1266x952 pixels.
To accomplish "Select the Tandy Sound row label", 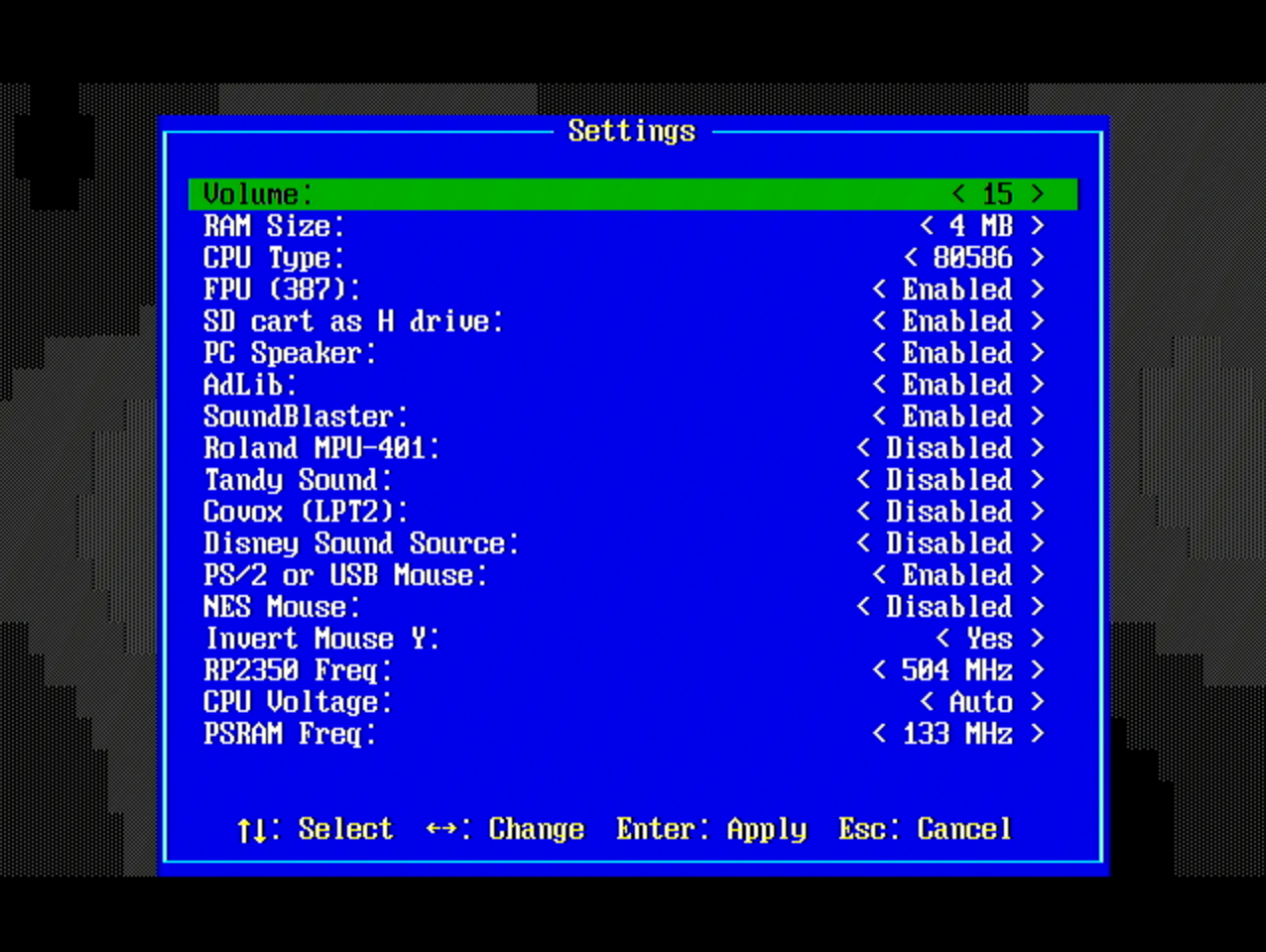I will click(x=298, y=480).
